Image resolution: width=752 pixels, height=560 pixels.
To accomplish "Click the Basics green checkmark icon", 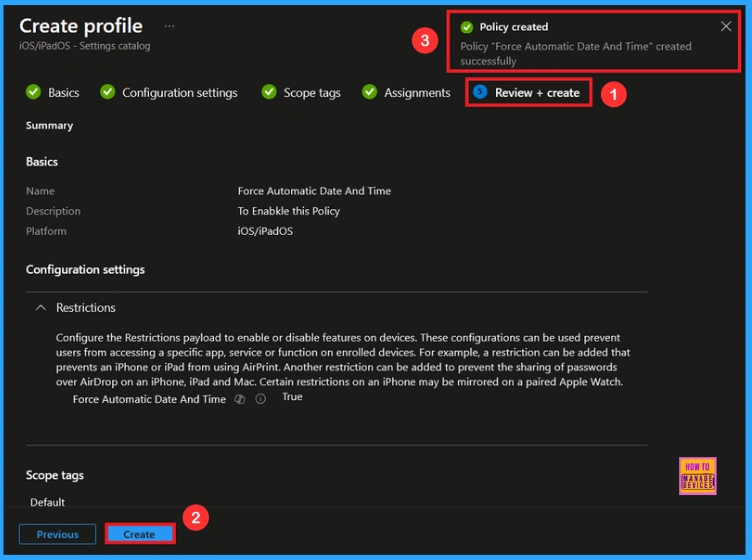I will click(x=34, y=92).
